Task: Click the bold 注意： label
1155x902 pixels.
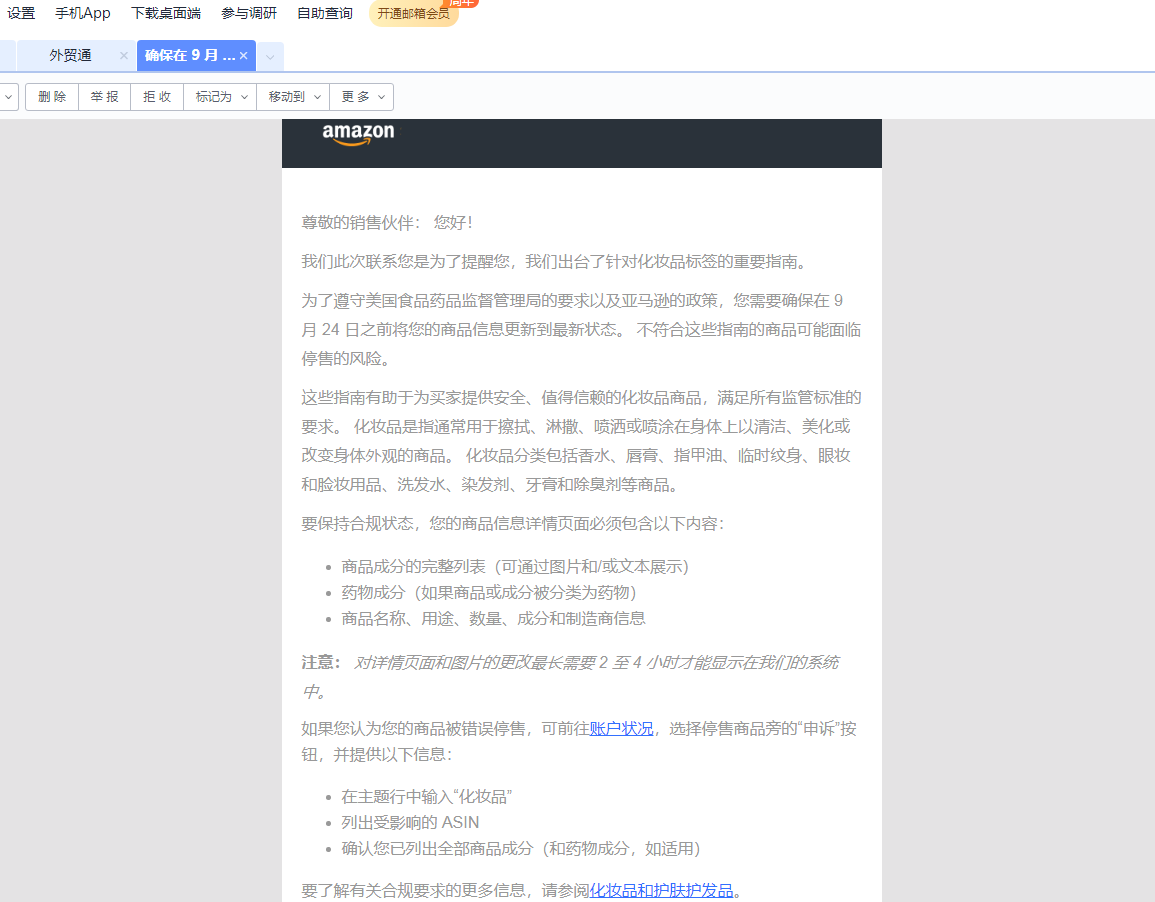Action: click(x=321, y=663)
